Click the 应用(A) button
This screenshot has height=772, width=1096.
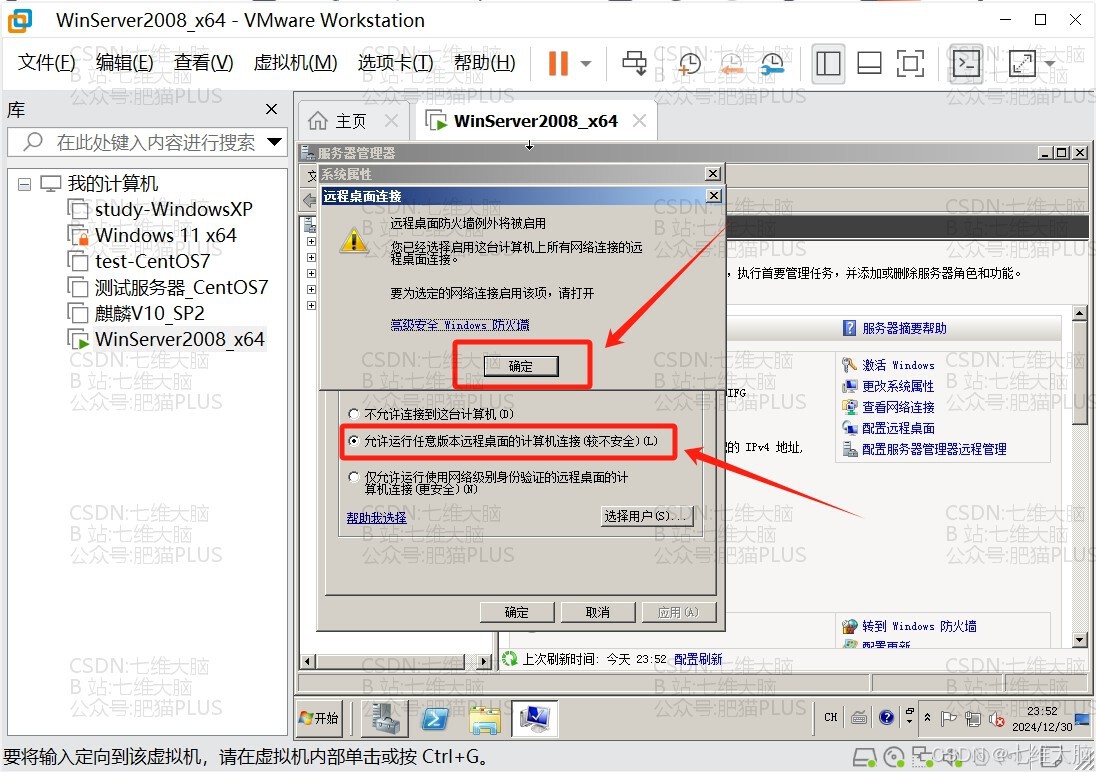coord(679,613)
